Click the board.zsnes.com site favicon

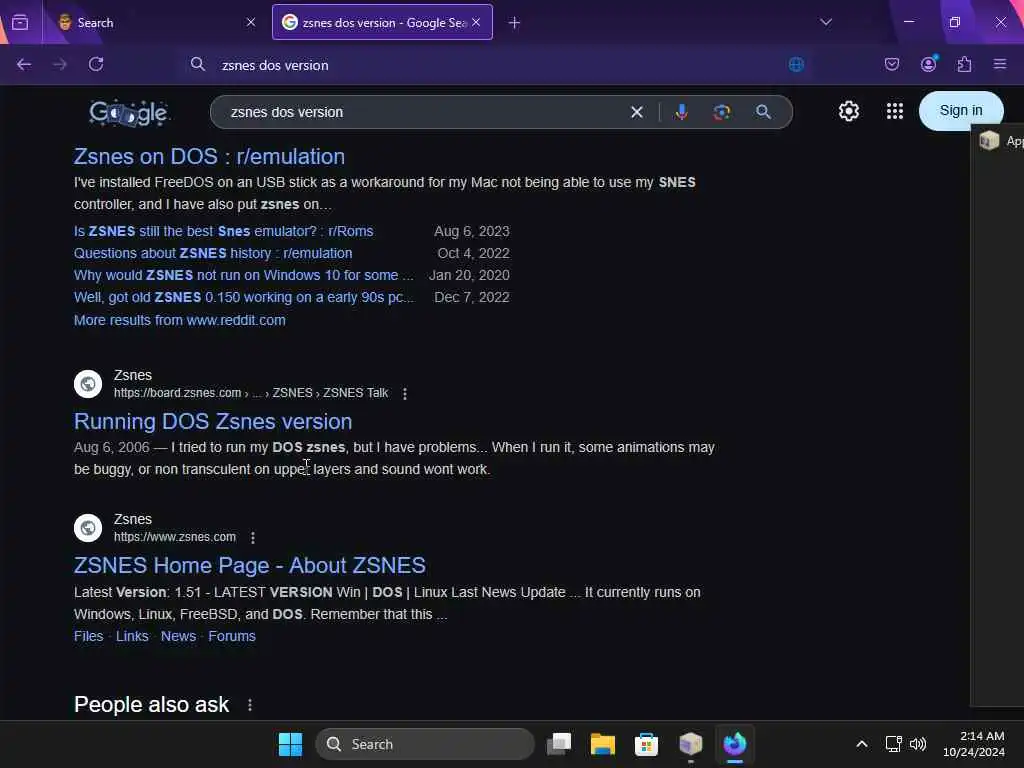pos(88,384)
